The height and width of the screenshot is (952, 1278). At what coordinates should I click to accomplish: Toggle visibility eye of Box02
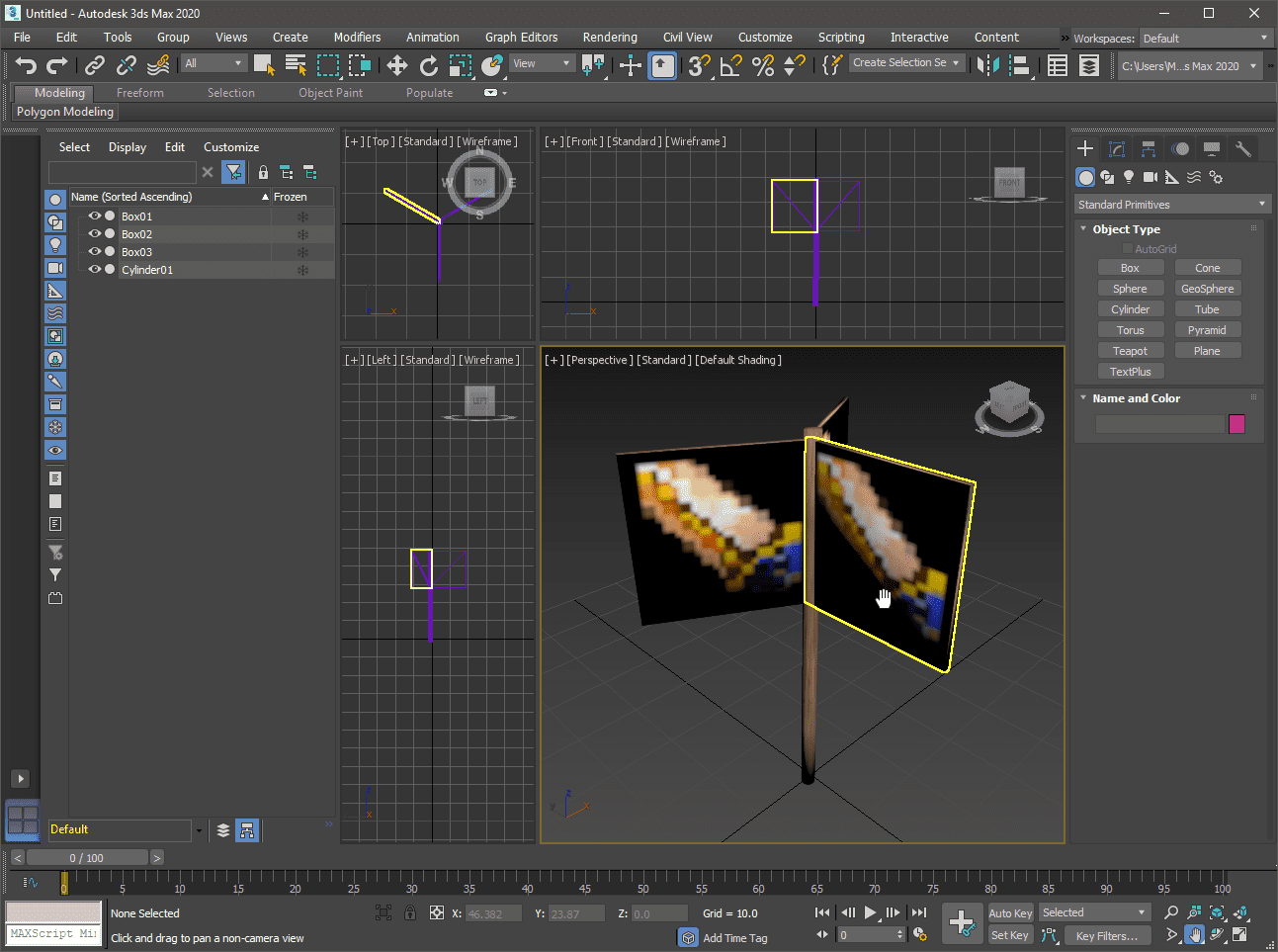pos(95,233)
